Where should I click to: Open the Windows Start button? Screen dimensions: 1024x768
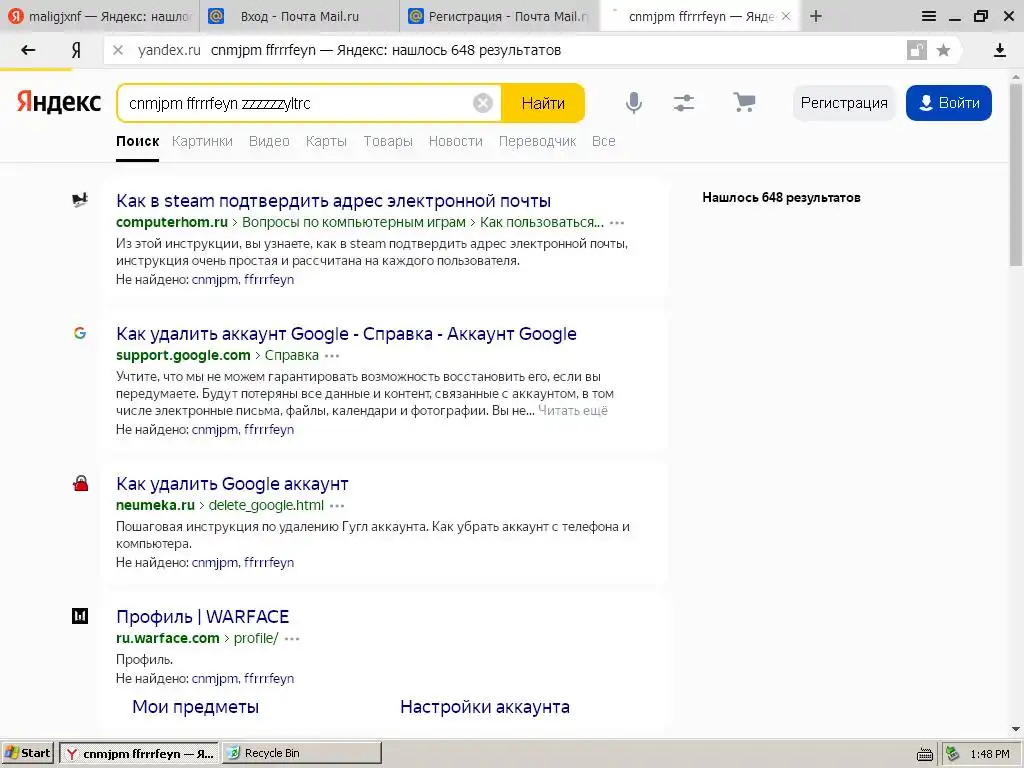pos(27,753)
